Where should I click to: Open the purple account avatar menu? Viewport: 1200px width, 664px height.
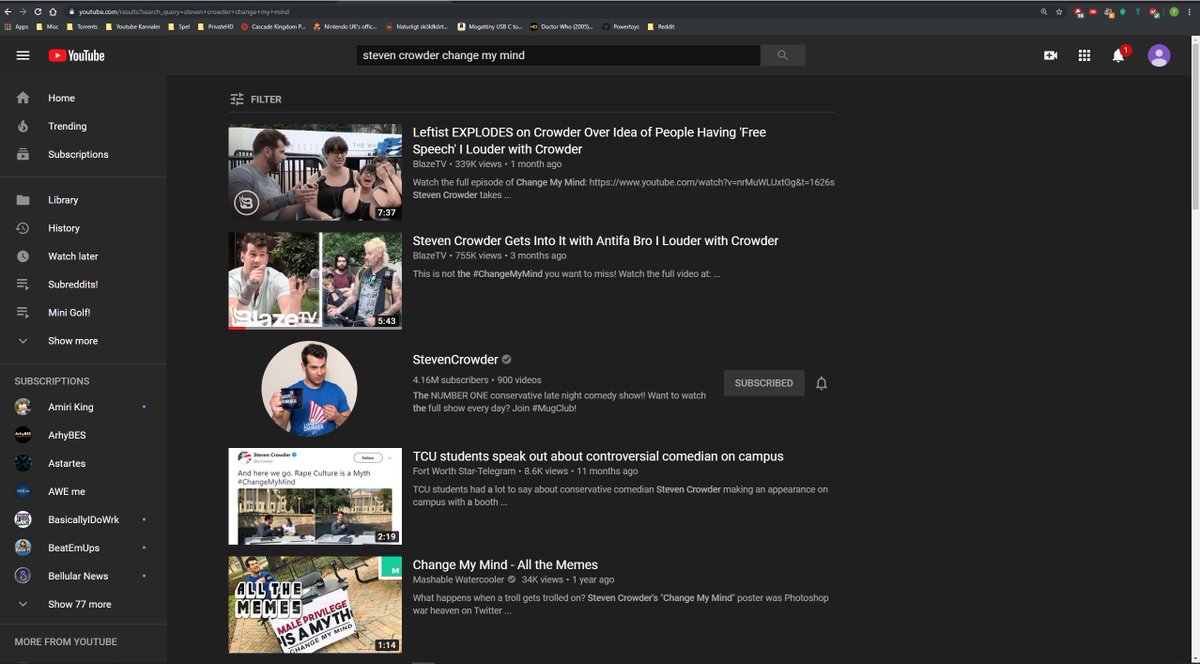tap(1159, 56)
